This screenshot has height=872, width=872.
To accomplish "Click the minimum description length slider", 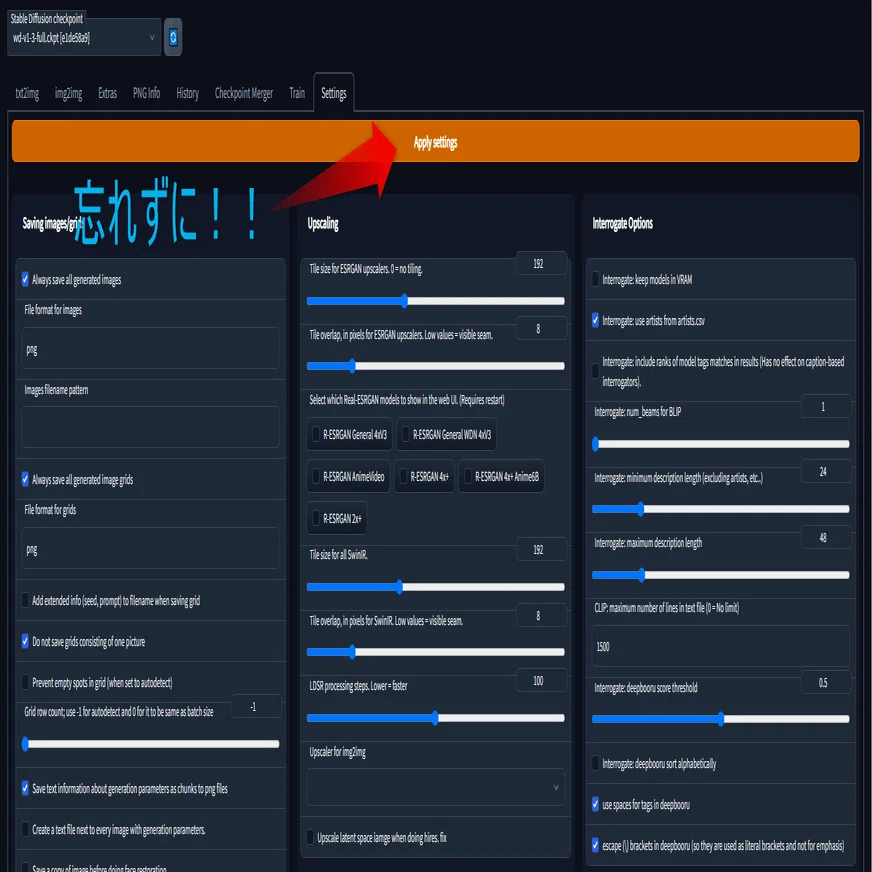I will (721, 509).
